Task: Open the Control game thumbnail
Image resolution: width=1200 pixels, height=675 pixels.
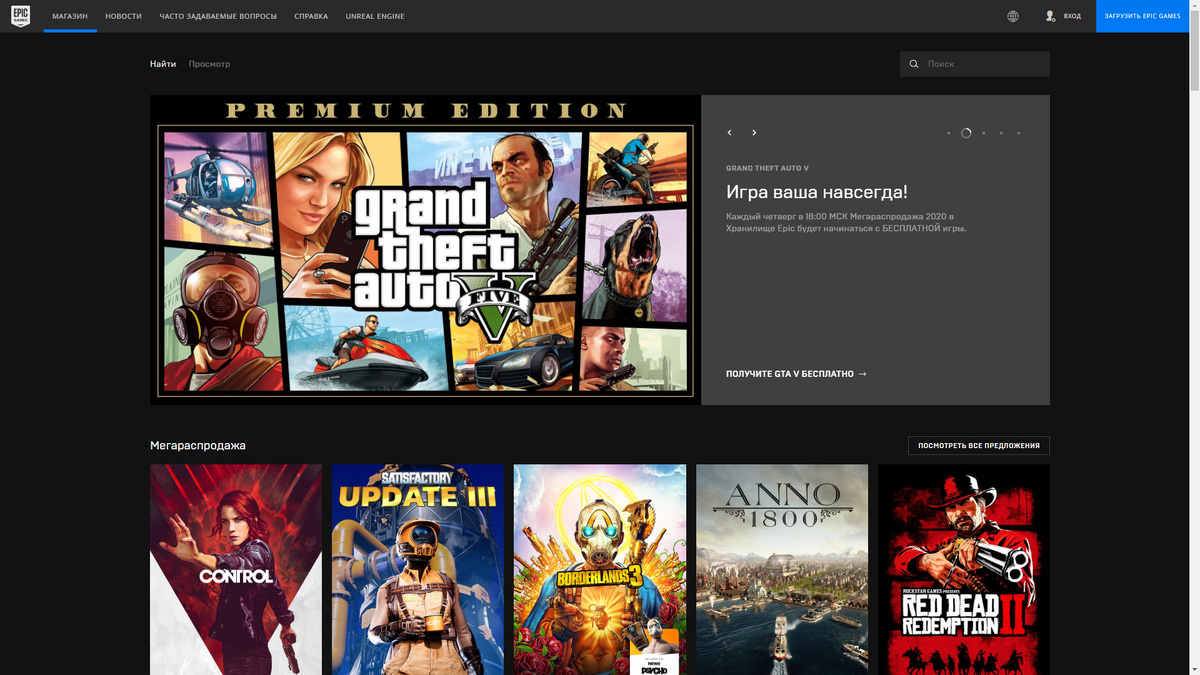Action: point(236,569)
